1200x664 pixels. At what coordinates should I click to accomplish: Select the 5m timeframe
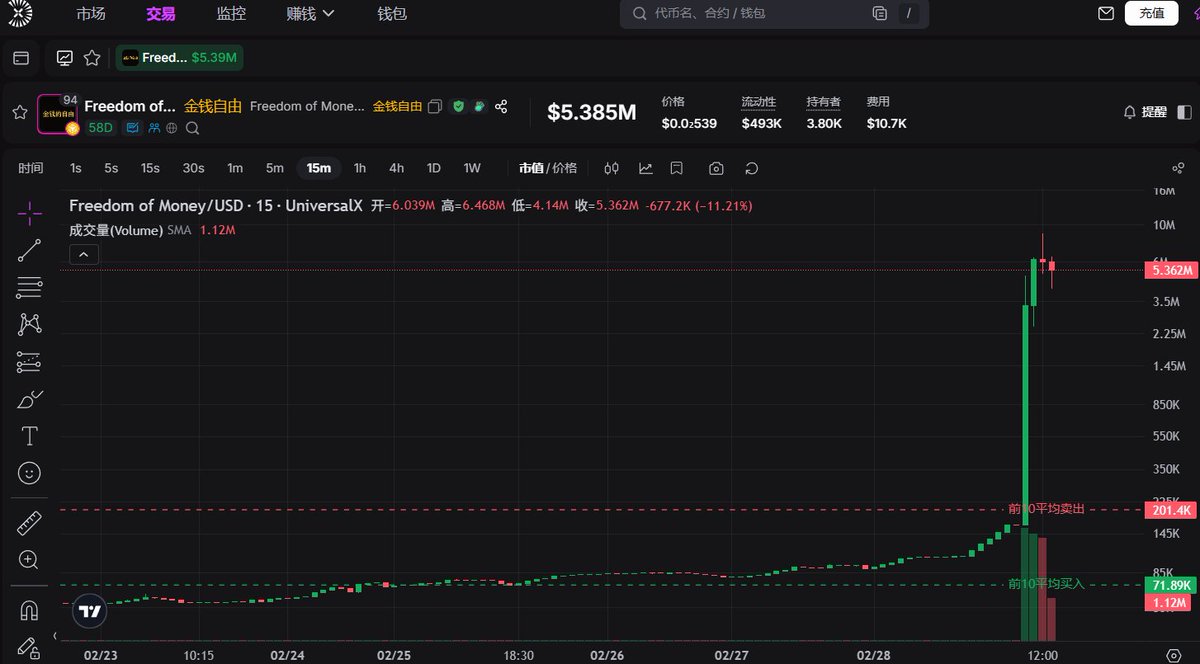tap(274, 168)
